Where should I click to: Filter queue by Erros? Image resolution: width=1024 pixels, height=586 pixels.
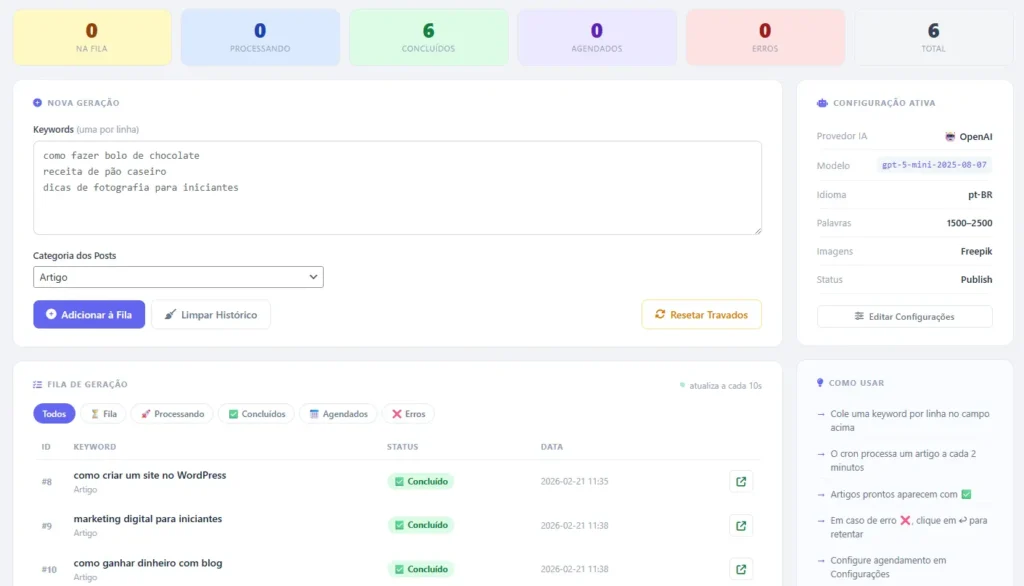408,414
